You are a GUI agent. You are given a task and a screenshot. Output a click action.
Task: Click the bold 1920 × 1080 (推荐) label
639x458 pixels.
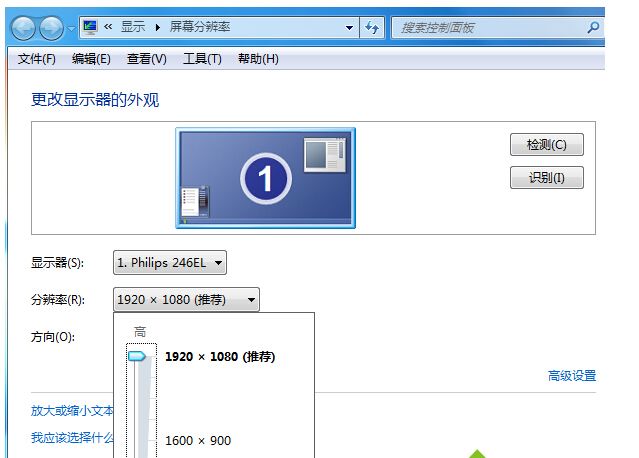220,357
